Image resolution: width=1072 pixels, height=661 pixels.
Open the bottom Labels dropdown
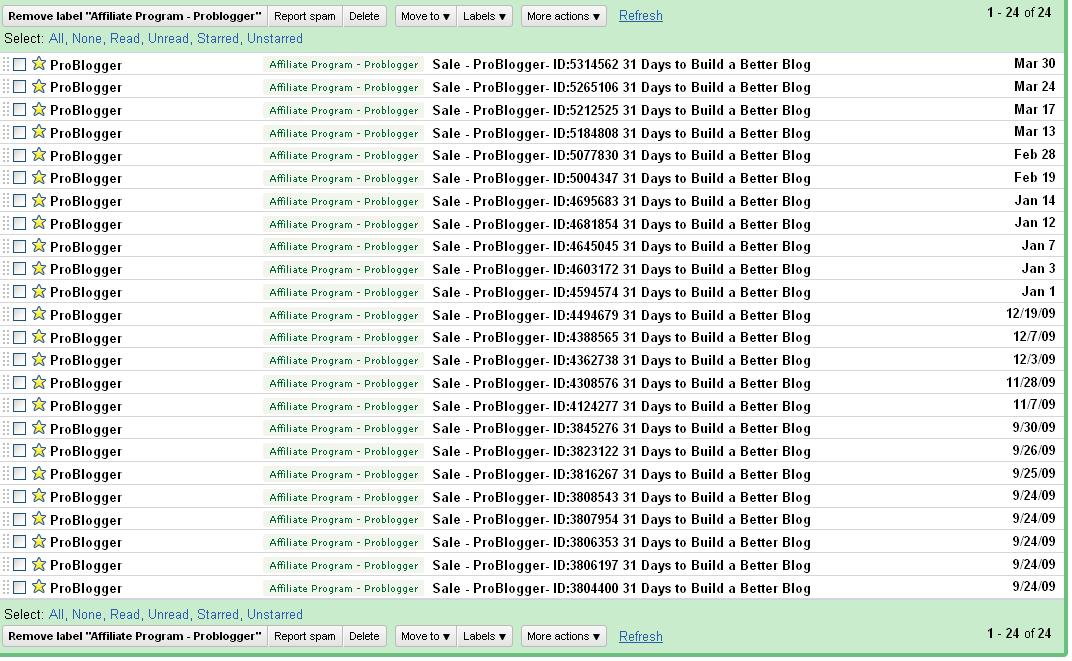(x=484, y=636)
